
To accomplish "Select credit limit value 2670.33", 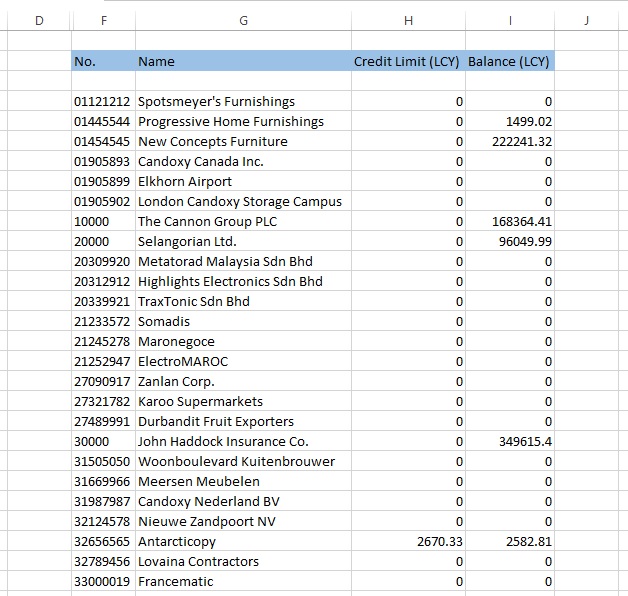I will [x=408, y=542].
